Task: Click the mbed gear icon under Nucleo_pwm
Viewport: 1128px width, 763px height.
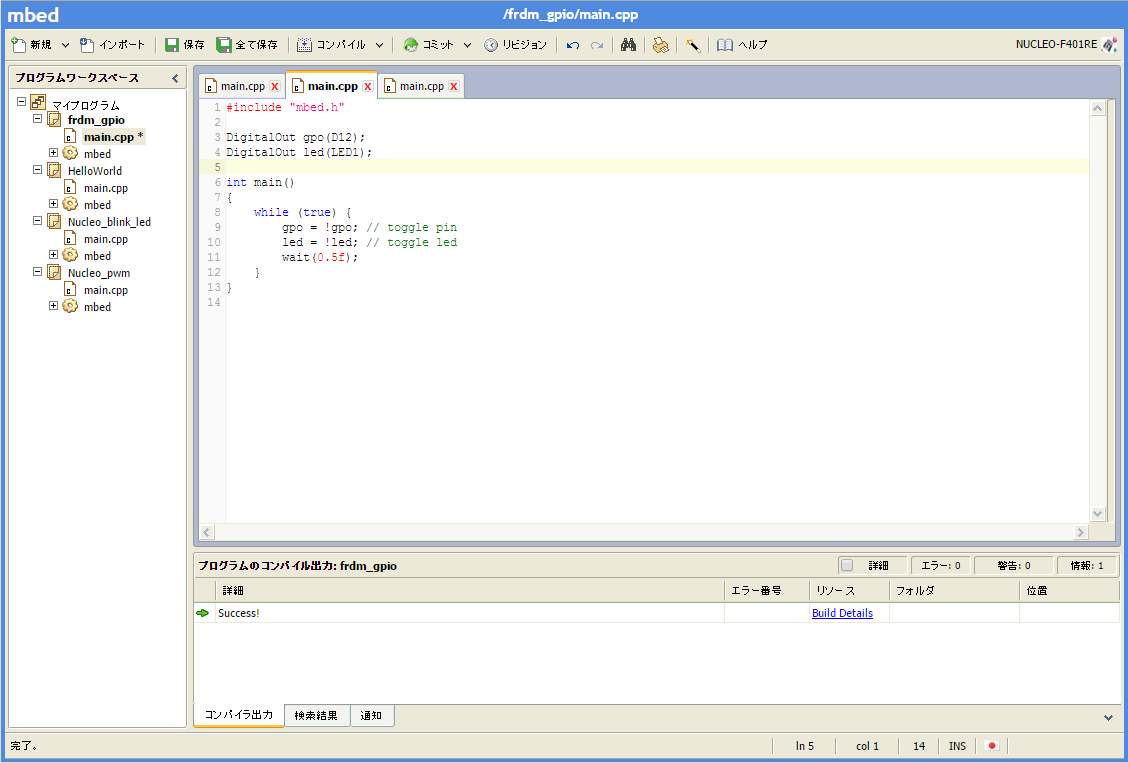Action: click(x=70, y=306)
